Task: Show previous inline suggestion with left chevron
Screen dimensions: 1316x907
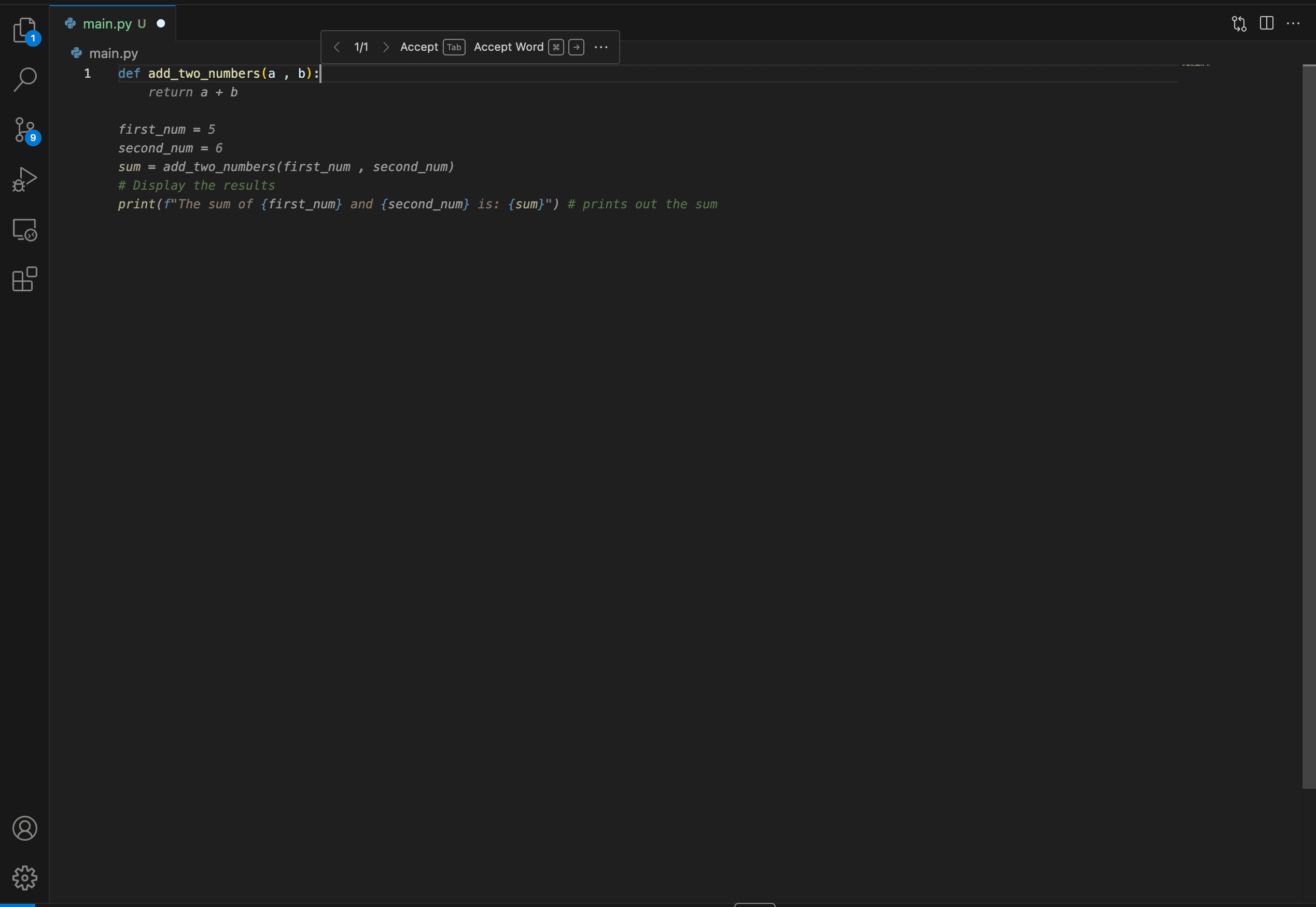Action: pos(337,47)
